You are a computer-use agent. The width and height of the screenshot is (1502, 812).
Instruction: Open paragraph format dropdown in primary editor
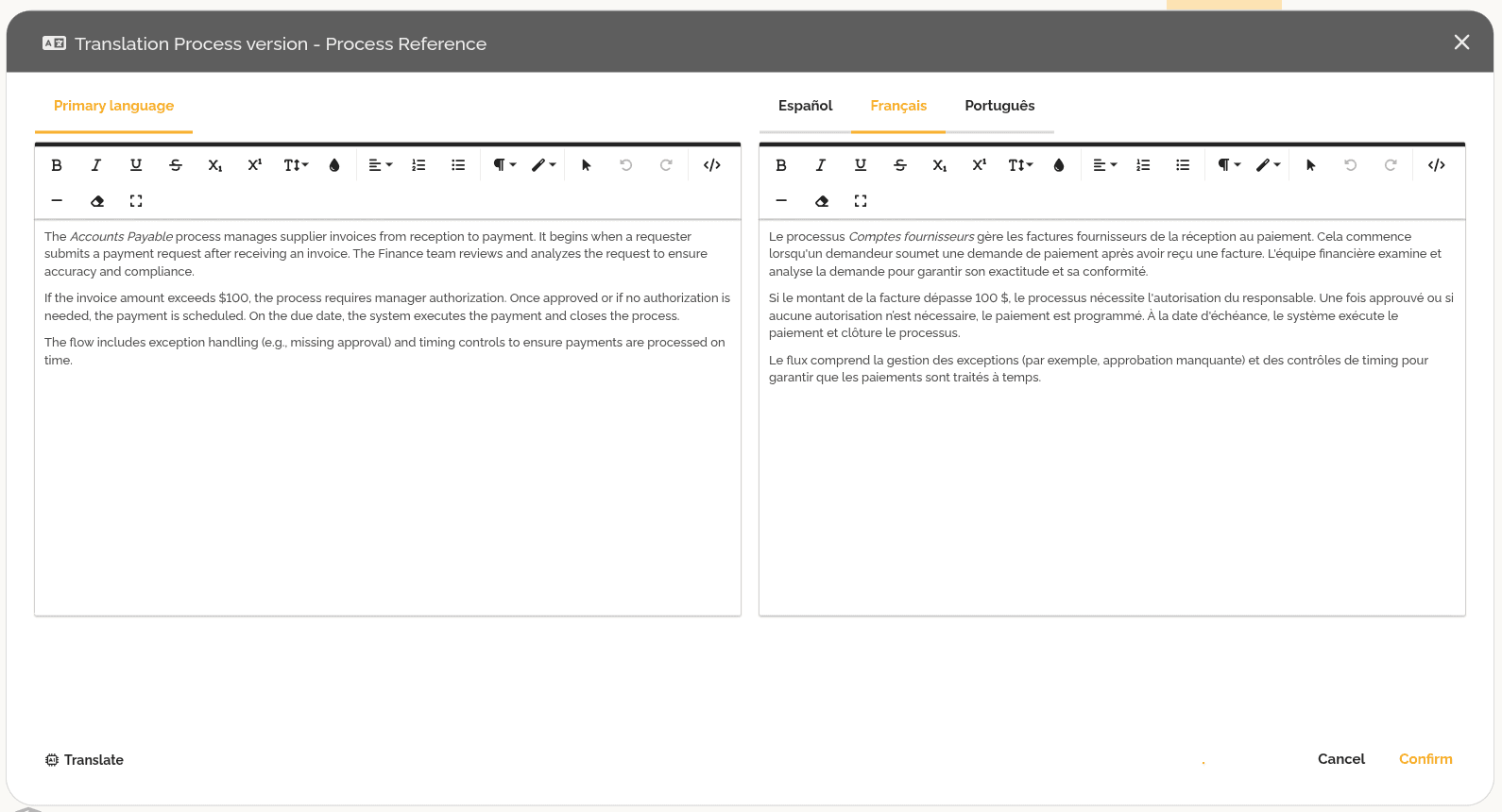click(504, 165)
